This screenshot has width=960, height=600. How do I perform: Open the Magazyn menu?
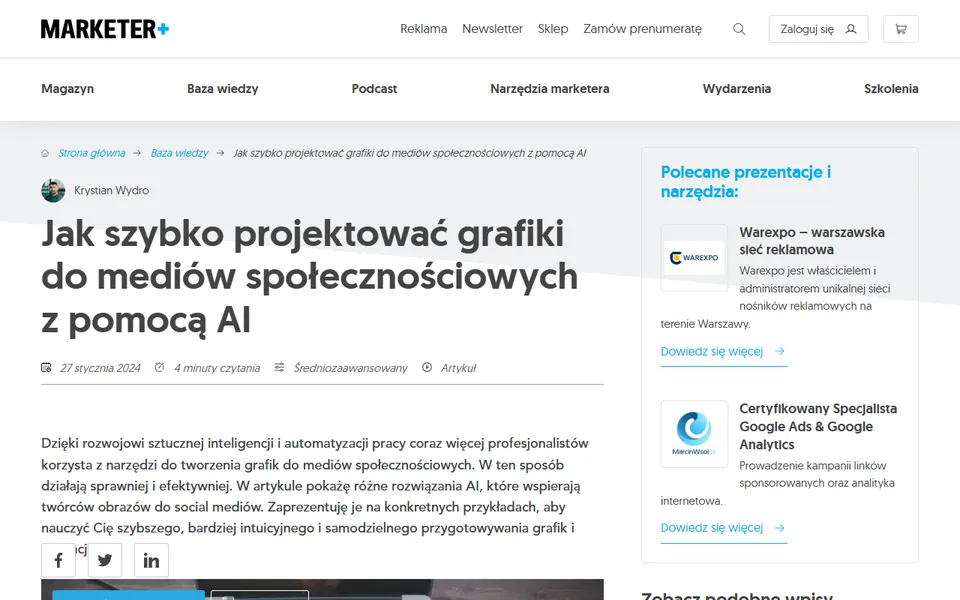click(x=67, y=89)
